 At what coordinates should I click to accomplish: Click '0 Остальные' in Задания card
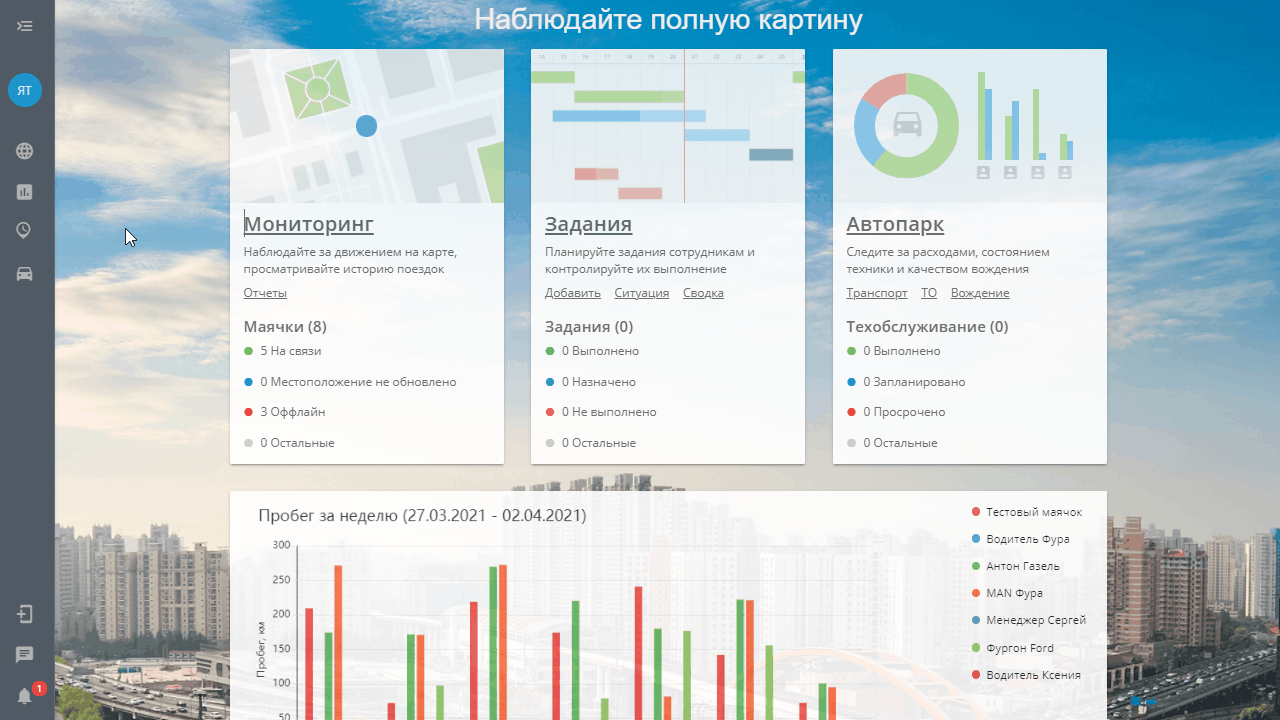pyautogui.click(x=590, y=443)
